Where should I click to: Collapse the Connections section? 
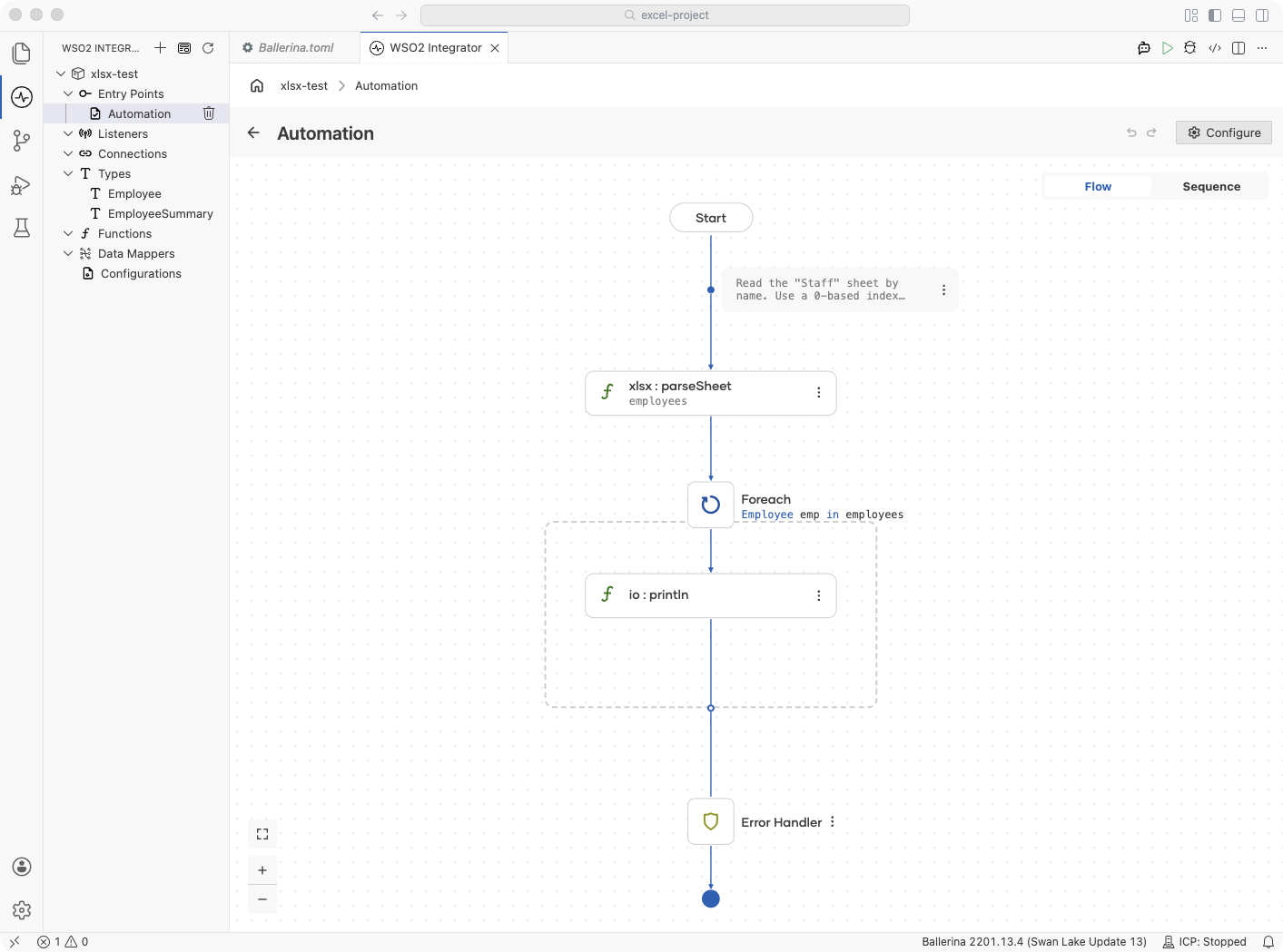click(68, 153)
